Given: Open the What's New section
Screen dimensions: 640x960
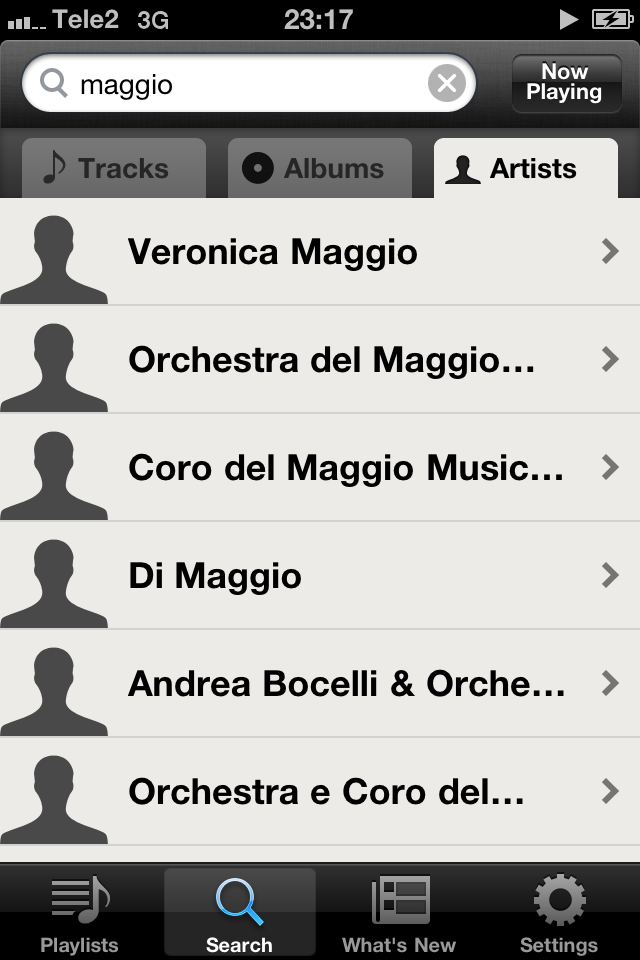Looking at the screenshot, I should point(399,912).
